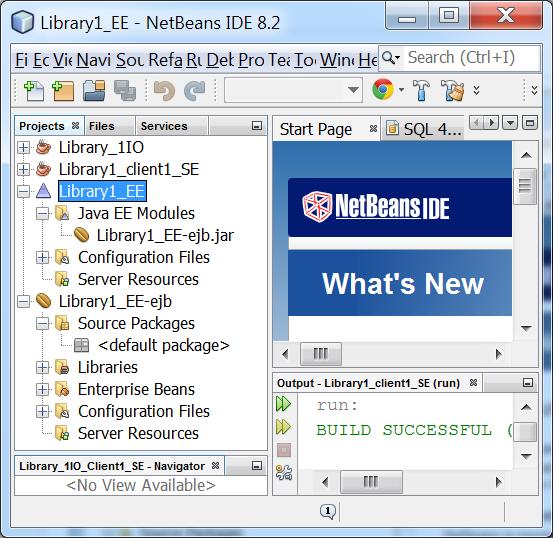
Task: Clean and Build hammer-broom icon
Action: pyautogui.click(x=452, y=90)
